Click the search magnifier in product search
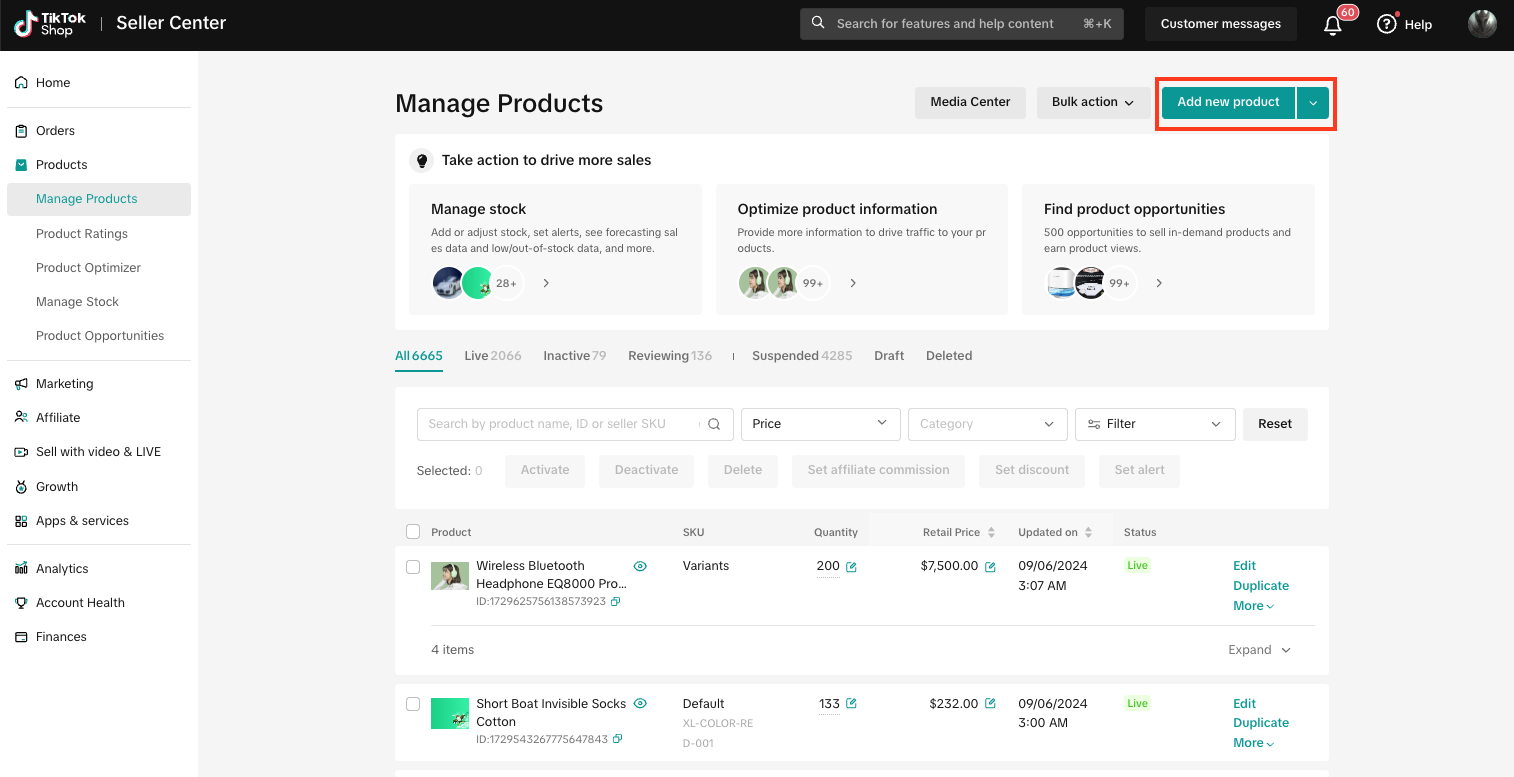This screenshot has width=1514, height=777. [x=714, y=424]
